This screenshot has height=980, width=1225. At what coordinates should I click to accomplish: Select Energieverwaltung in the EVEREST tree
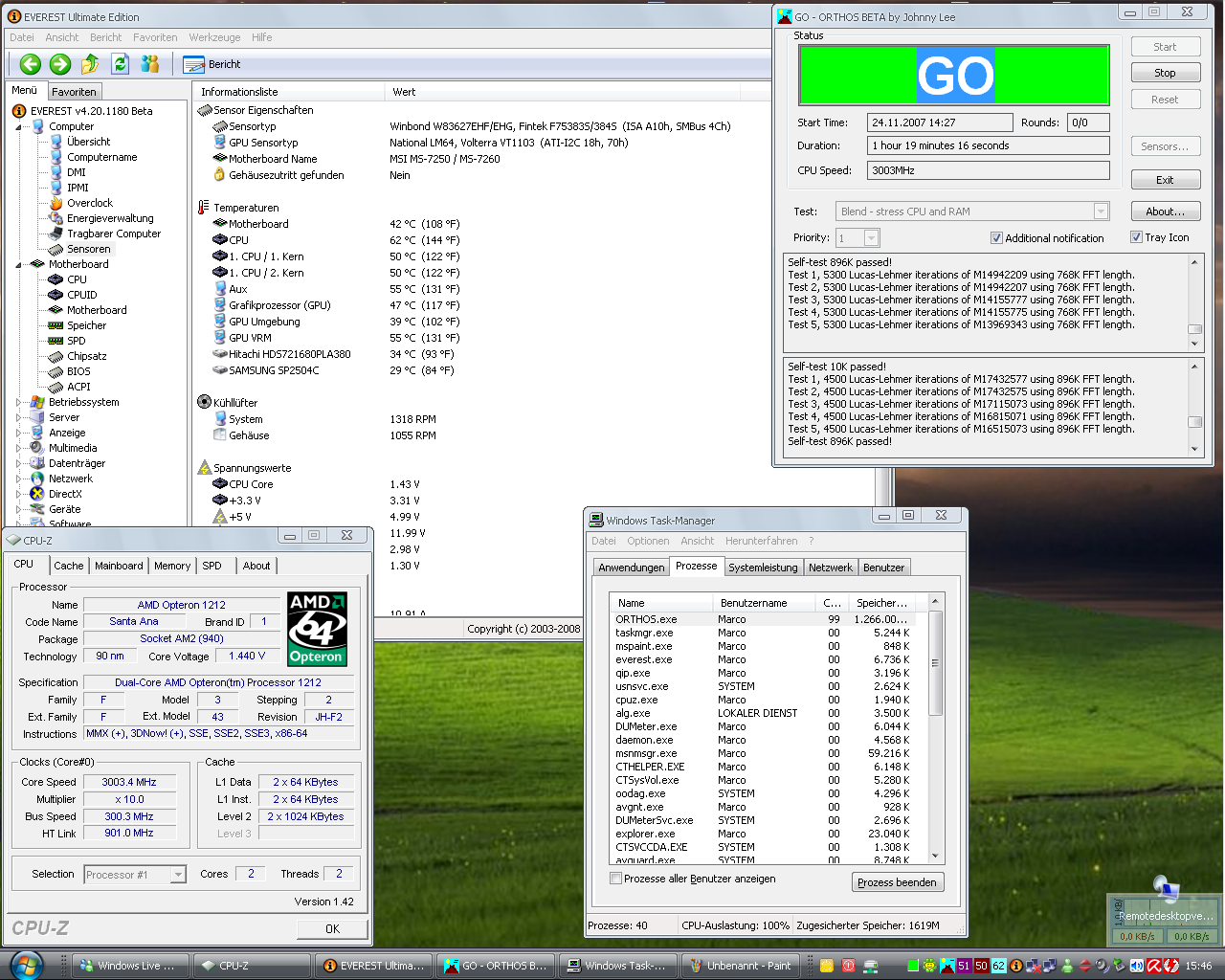point(100,218)
